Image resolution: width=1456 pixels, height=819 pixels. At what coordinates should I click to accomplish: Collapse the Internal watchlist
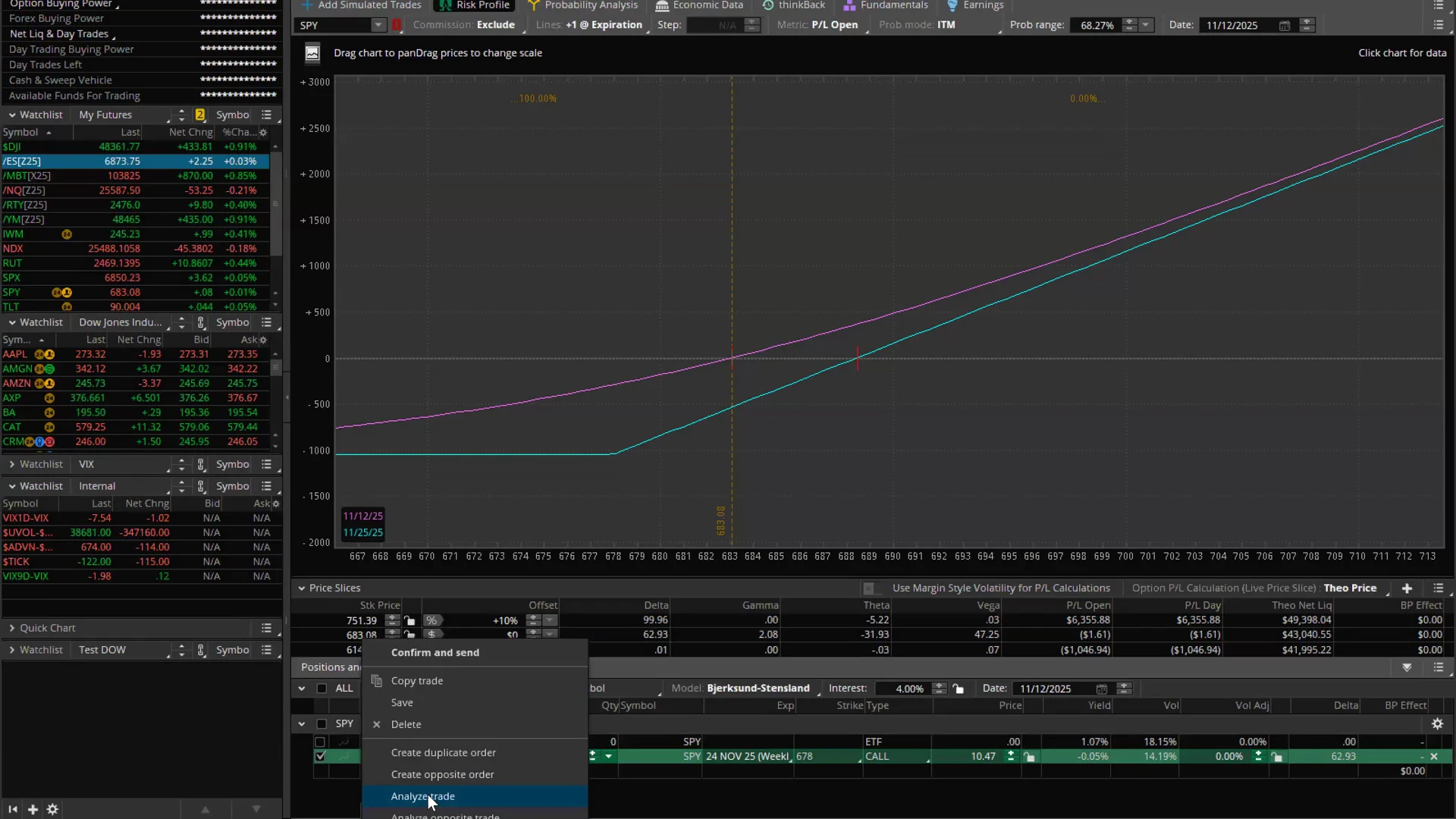pyautogui.click(x=12, y=486)
